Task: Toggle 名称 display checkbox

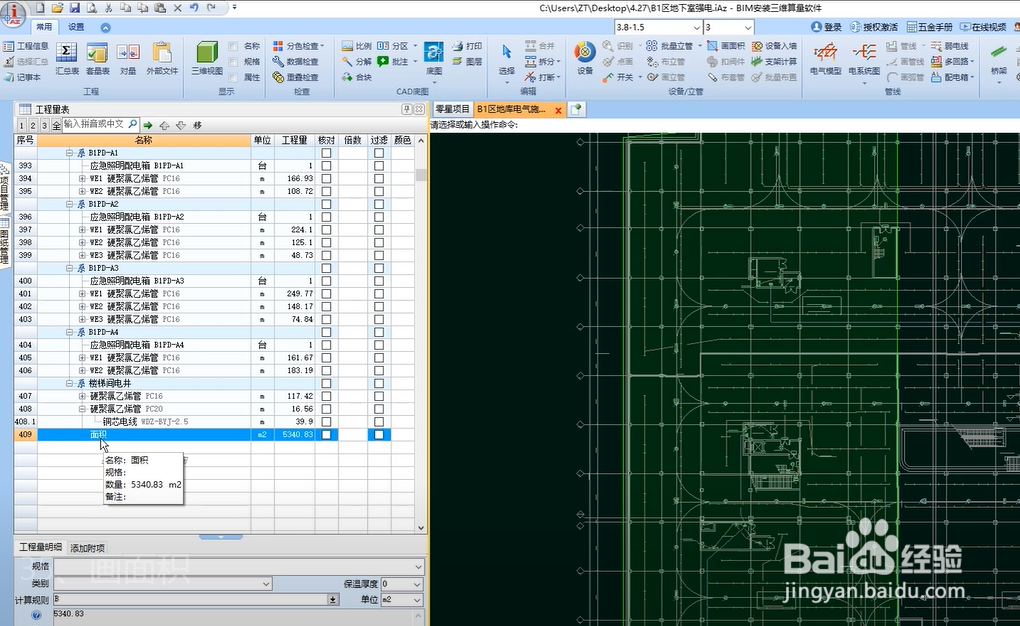Action: point(234,46)
